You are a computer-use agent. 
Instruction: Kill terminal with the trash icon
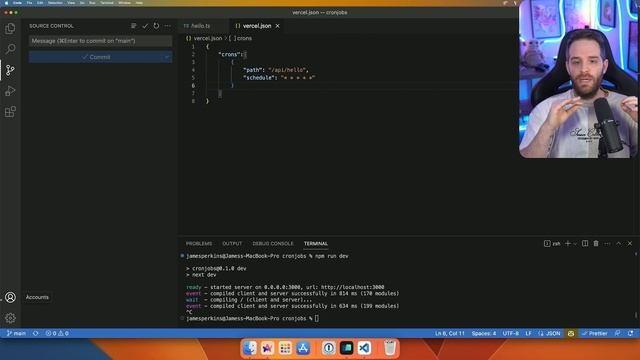coord(596,243)
